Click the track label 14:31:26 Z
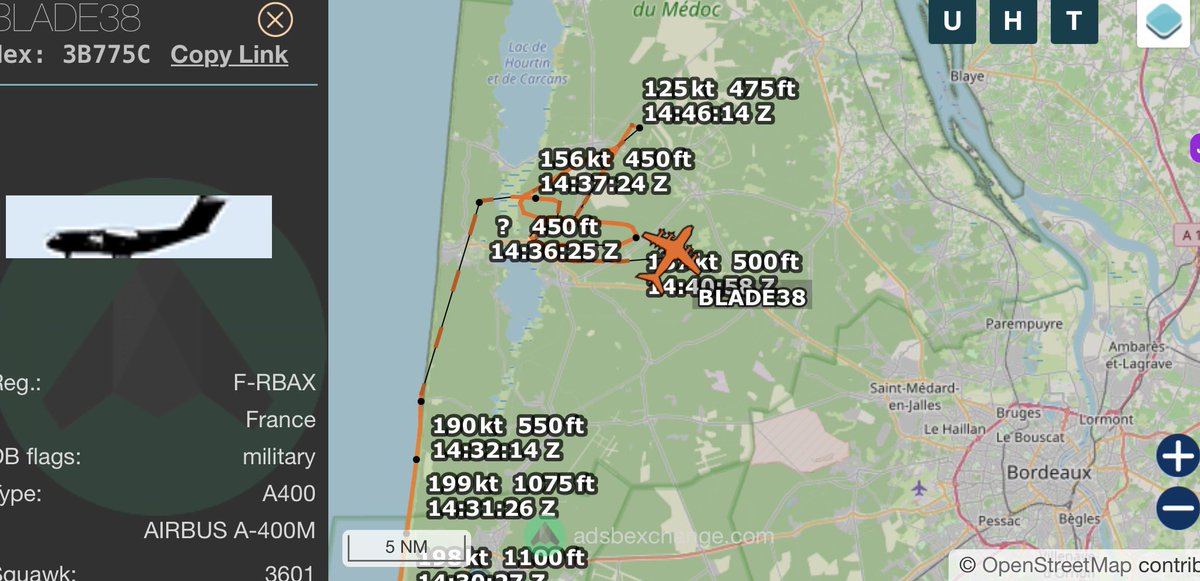1200x581 pixels. tap(493, 508)
